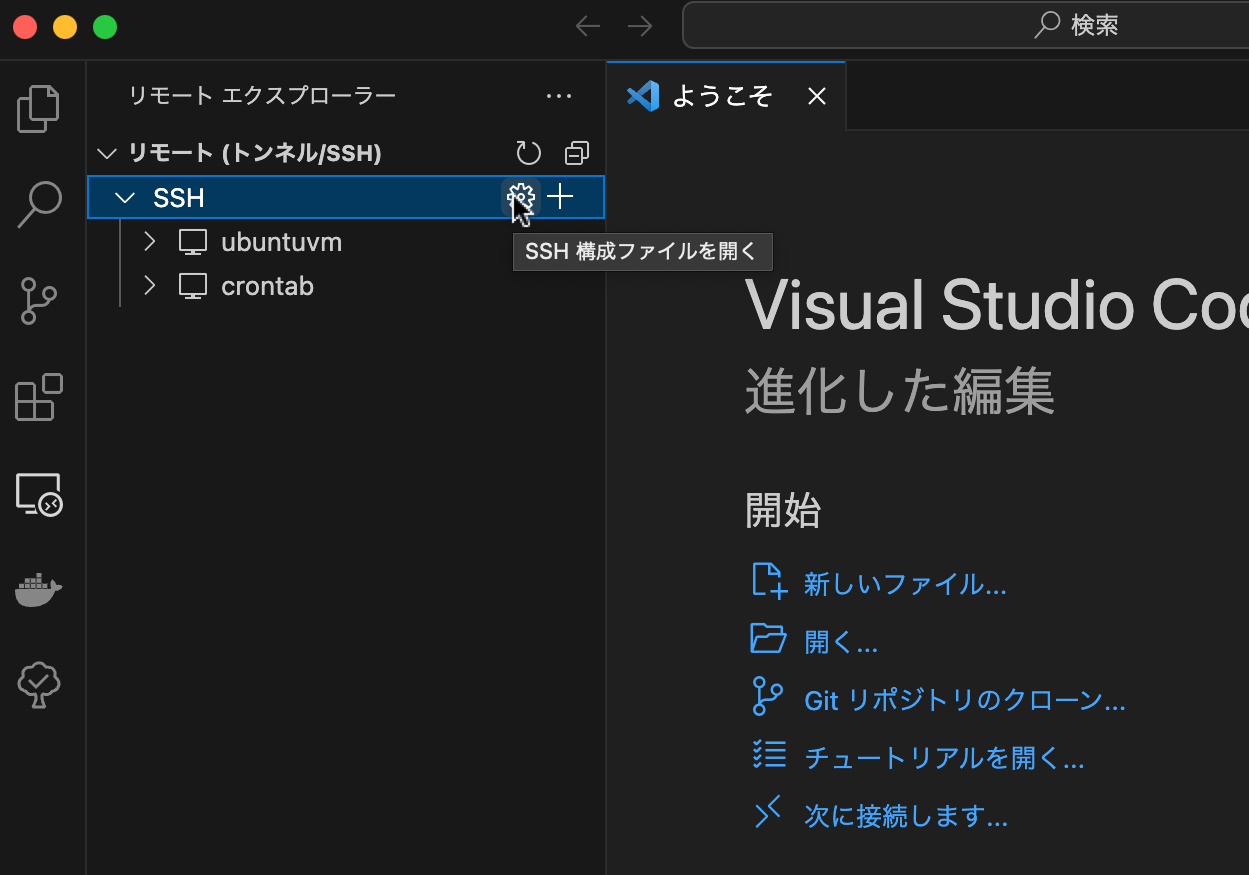
Task: Collapse the リモート (トンネル/SSH) section
Action: point(107,152)
